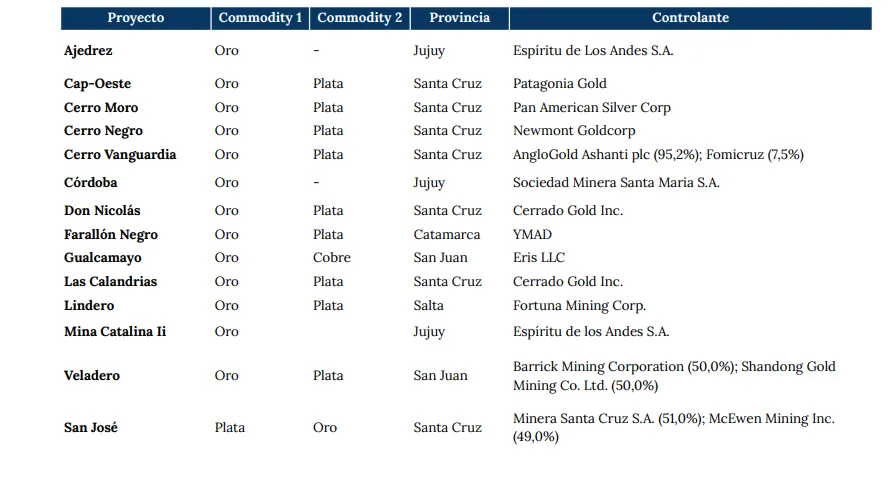Select the Cerro Vanguardia project row label
The height and width of the screenshot is (481, 890).
[x=120, y=155]
